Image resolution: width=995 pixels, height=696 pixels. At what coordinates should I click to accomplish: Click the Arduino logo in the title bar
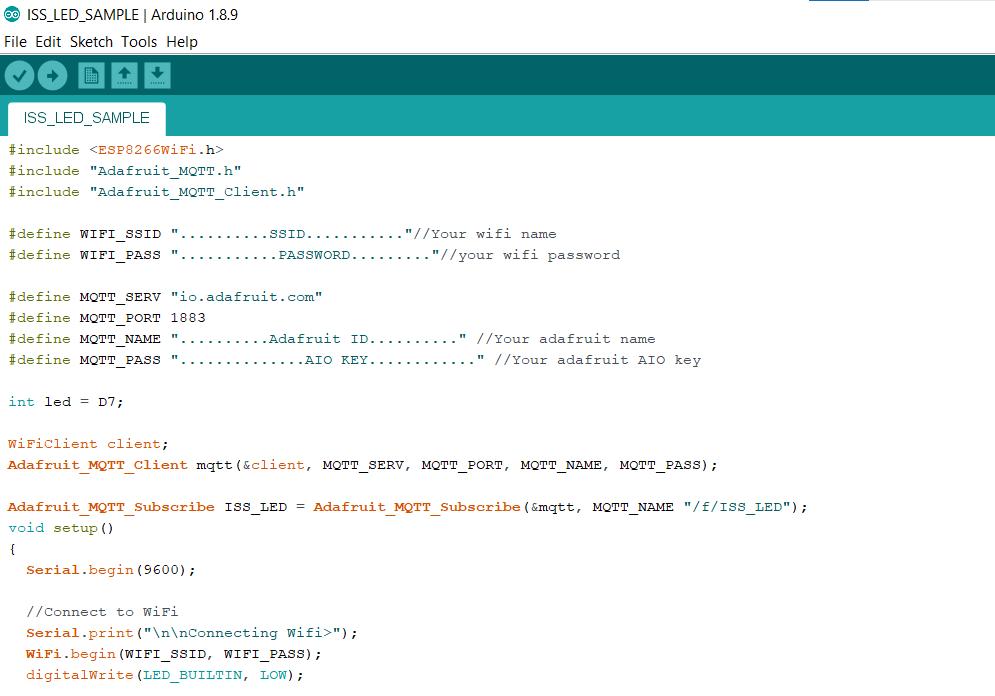(x=12, y=14)
